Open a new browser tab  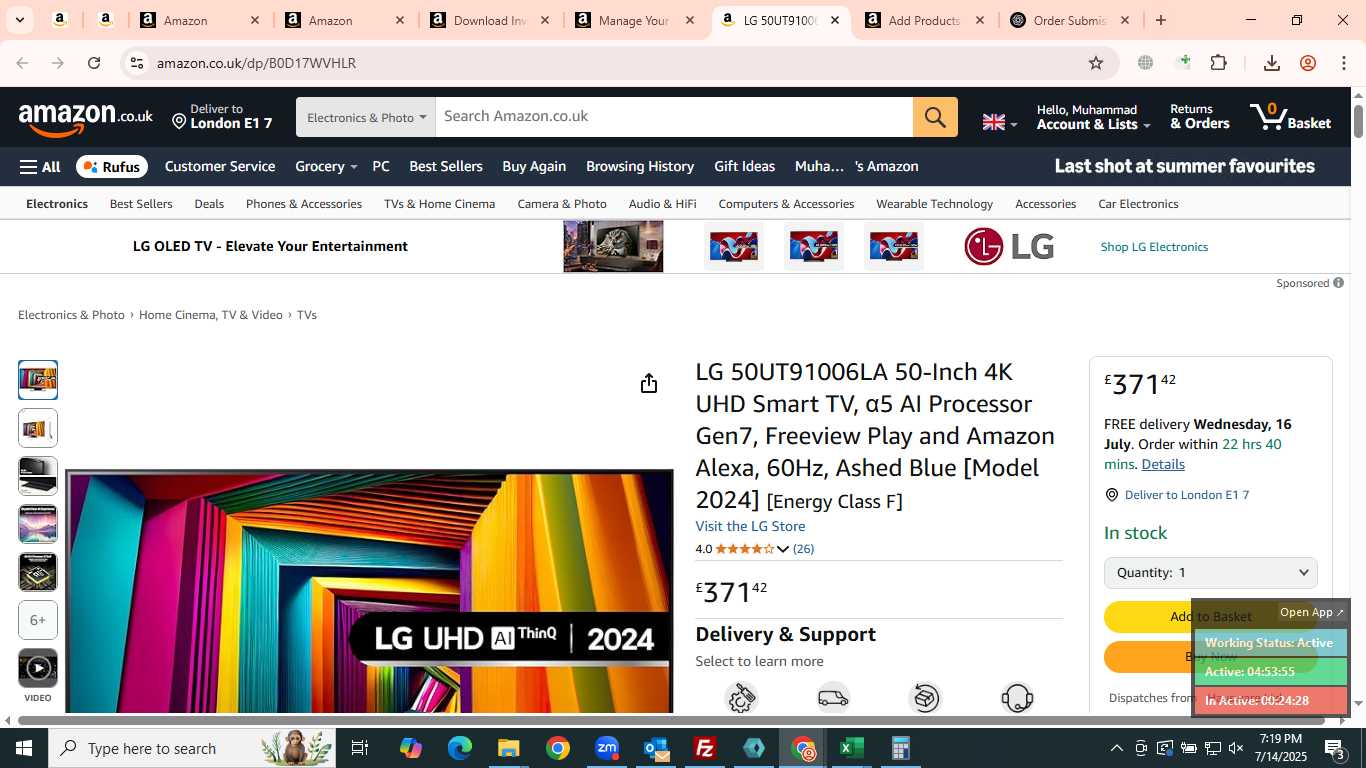[1161, 20]
